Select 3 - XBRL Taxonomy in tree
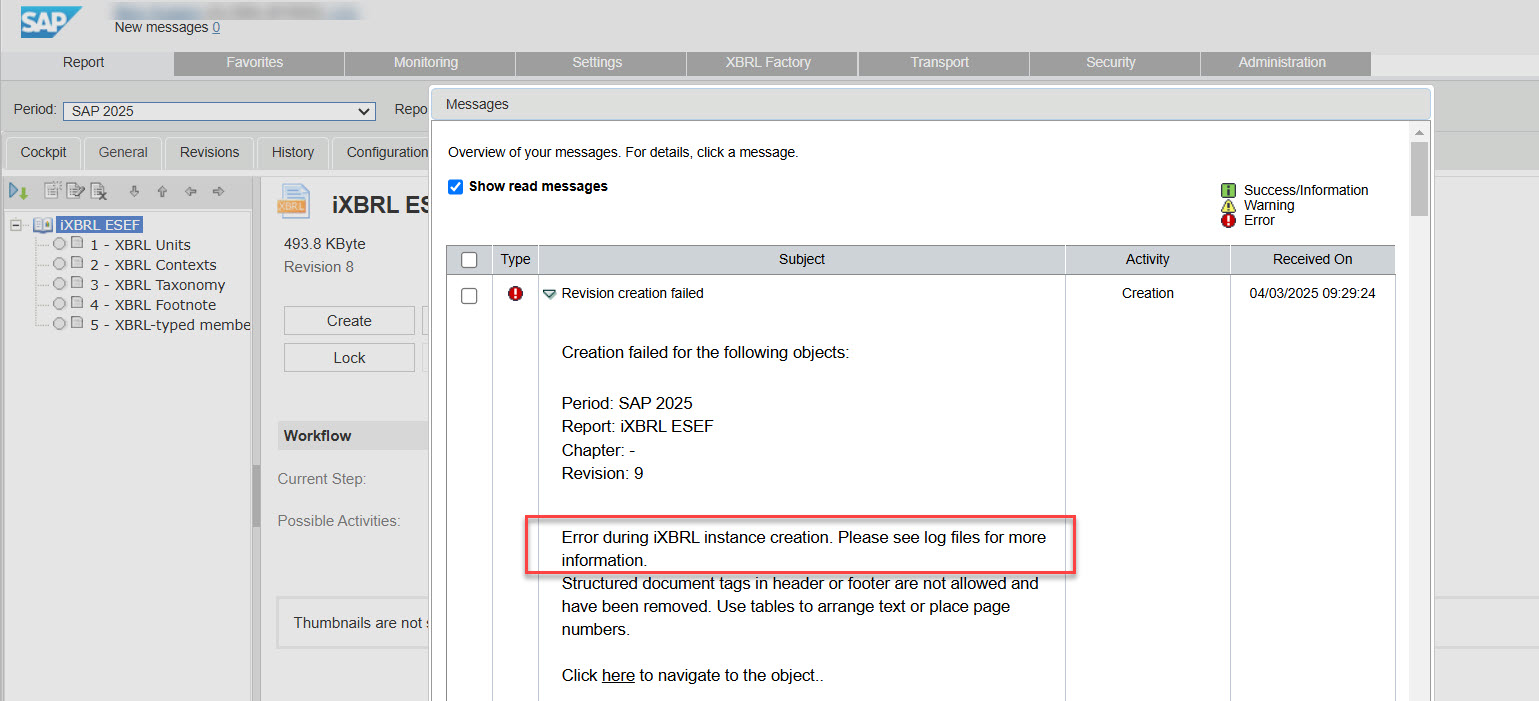Viewport: 1539px width, 701px height. coord(158,284)
